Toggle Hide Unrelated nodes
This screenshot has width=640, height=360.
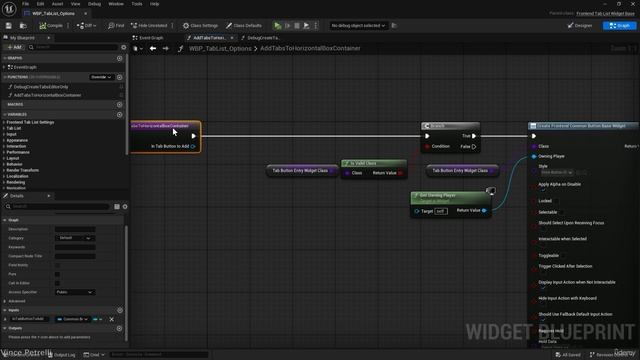149,26
